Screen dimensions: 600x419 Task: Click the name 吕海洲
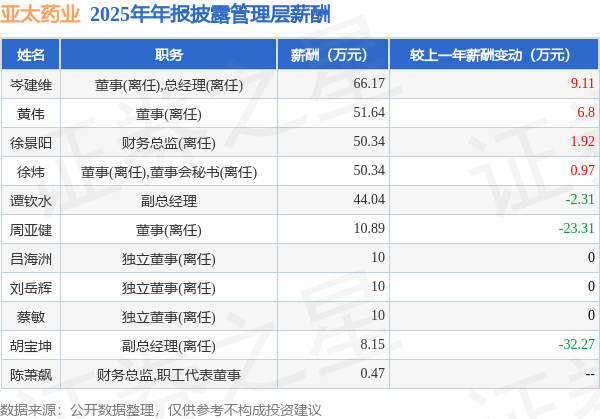tap(31, 259)
